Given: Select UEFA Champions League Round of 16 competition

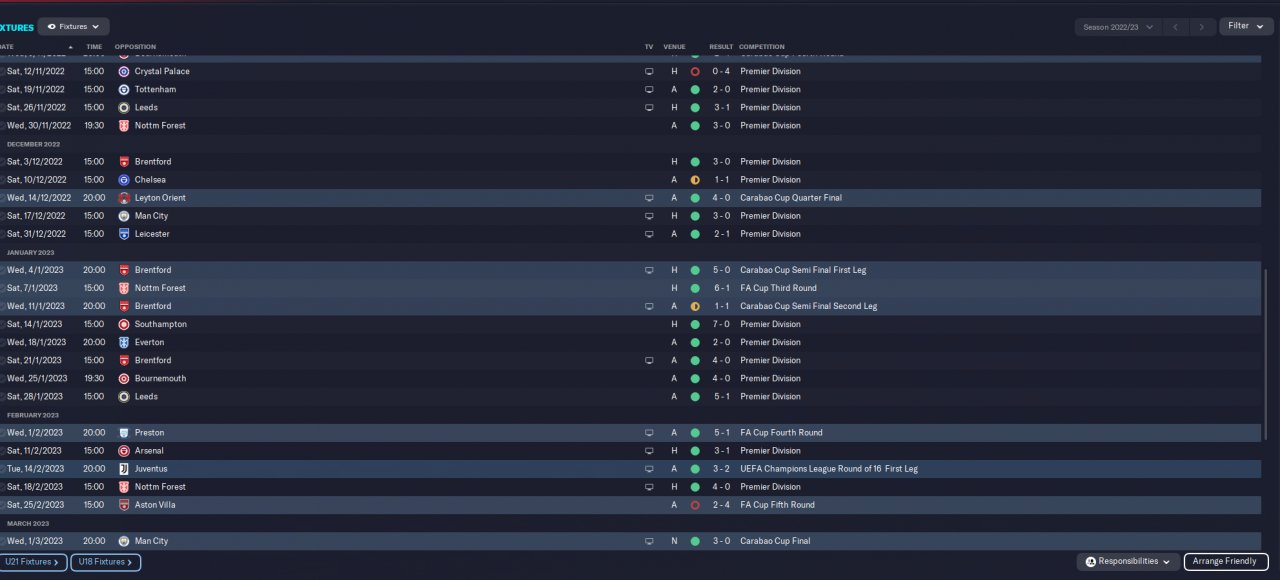Looking at the screenshot, I should (829, 469).
